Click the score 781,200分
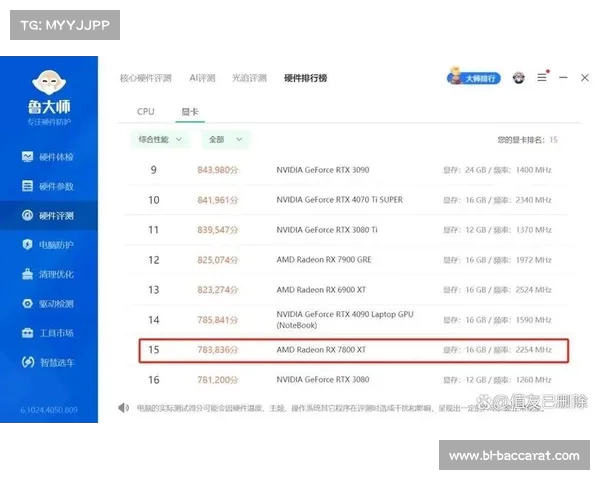 click(218, 380)
